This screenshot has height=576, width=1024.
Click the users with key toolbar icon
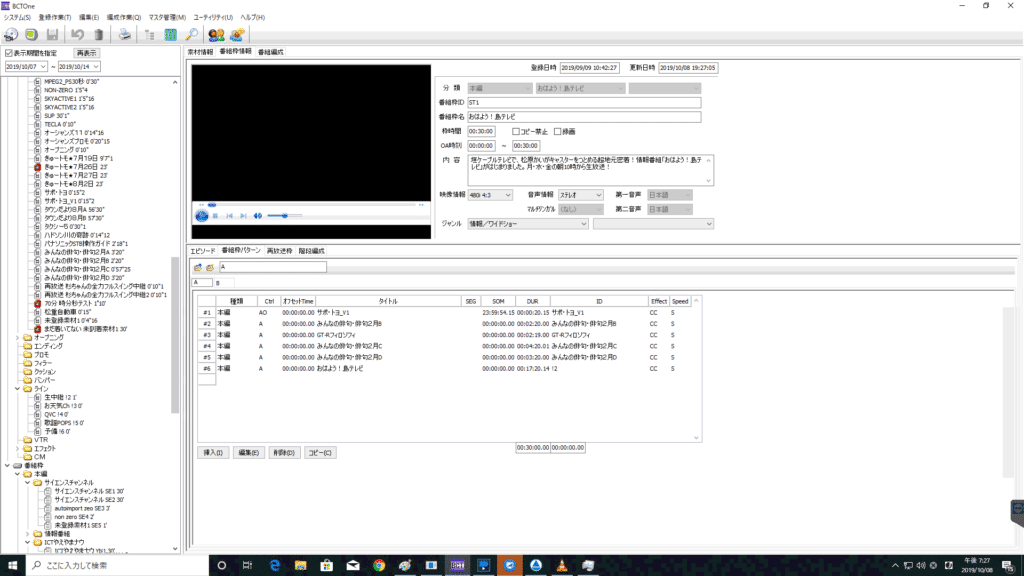(x=237, y=35)
